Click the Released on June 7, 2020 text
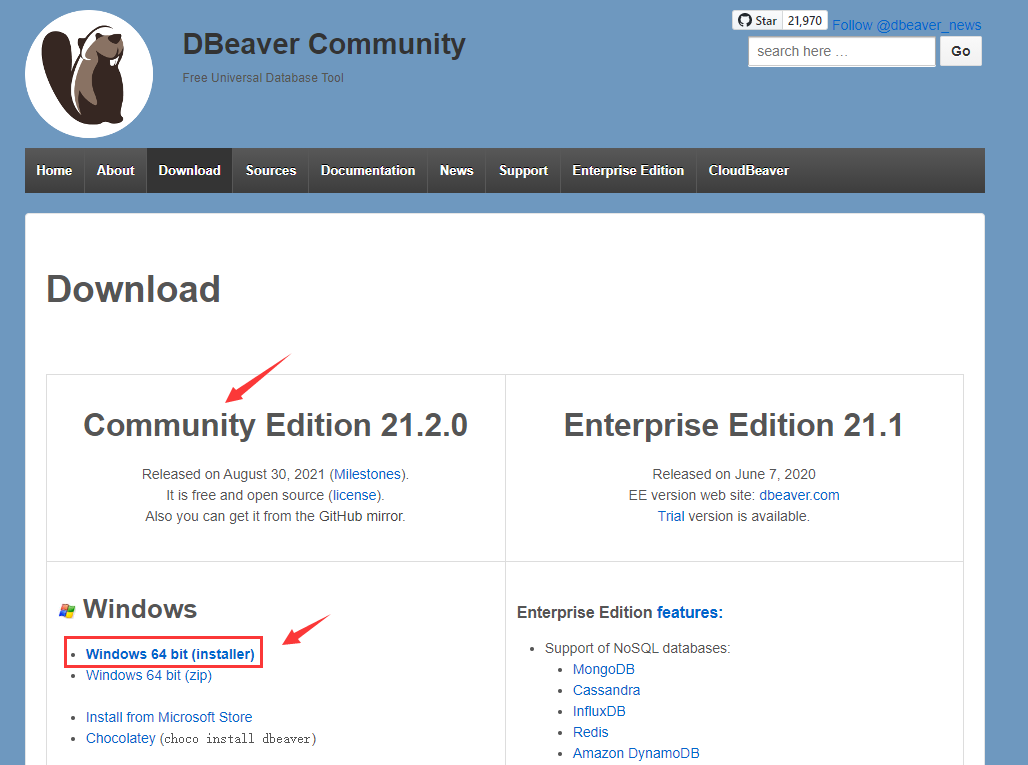The width and height of the screenshot is (1028, 765). (734, 474)
